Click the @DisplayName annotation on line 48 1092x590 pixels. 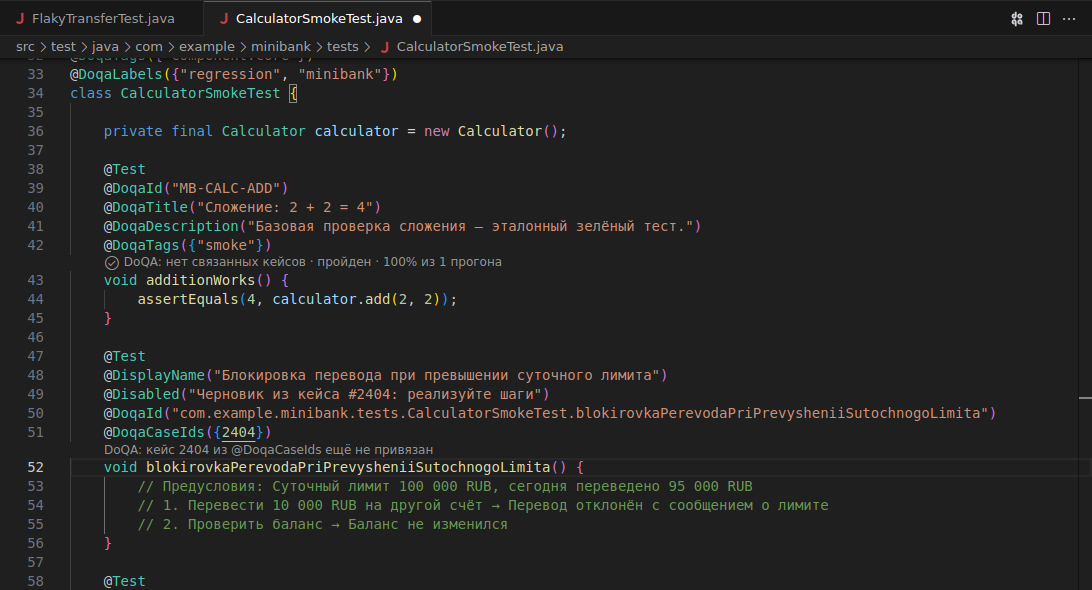click(x=154, y=375)
